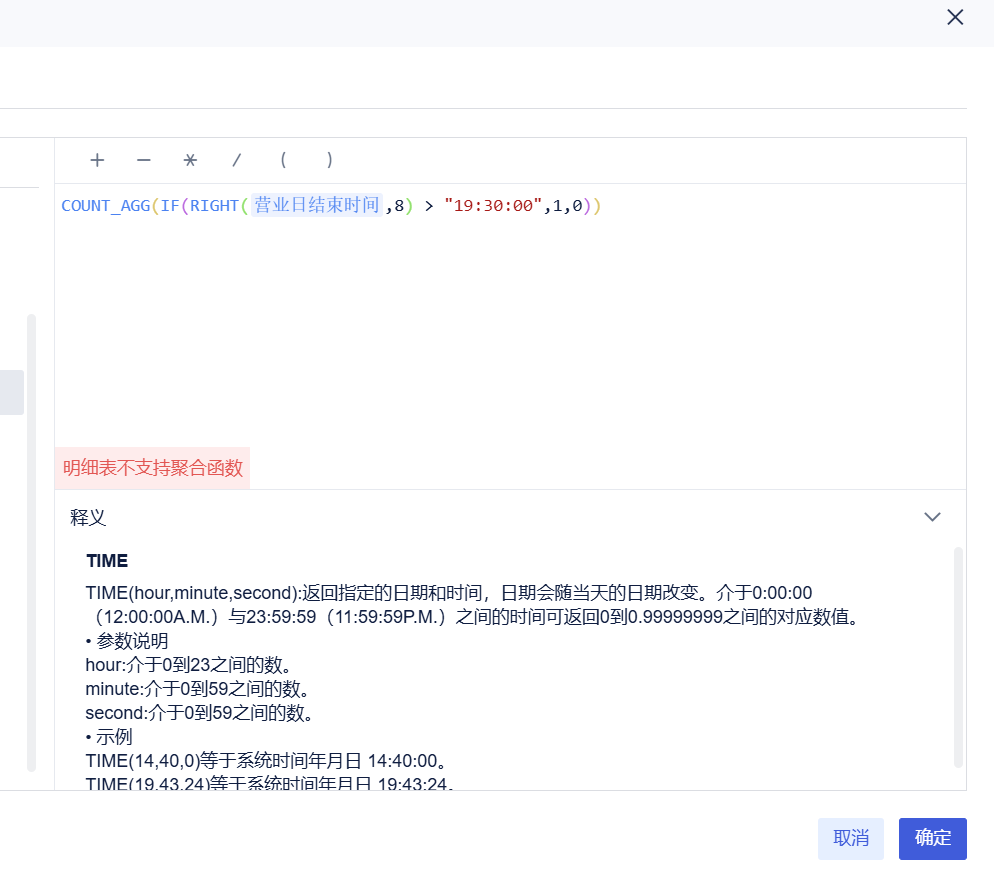994x876 pixels.
Task: Click the 释义 description panel scrollbar
Action: tap(959, 655)
